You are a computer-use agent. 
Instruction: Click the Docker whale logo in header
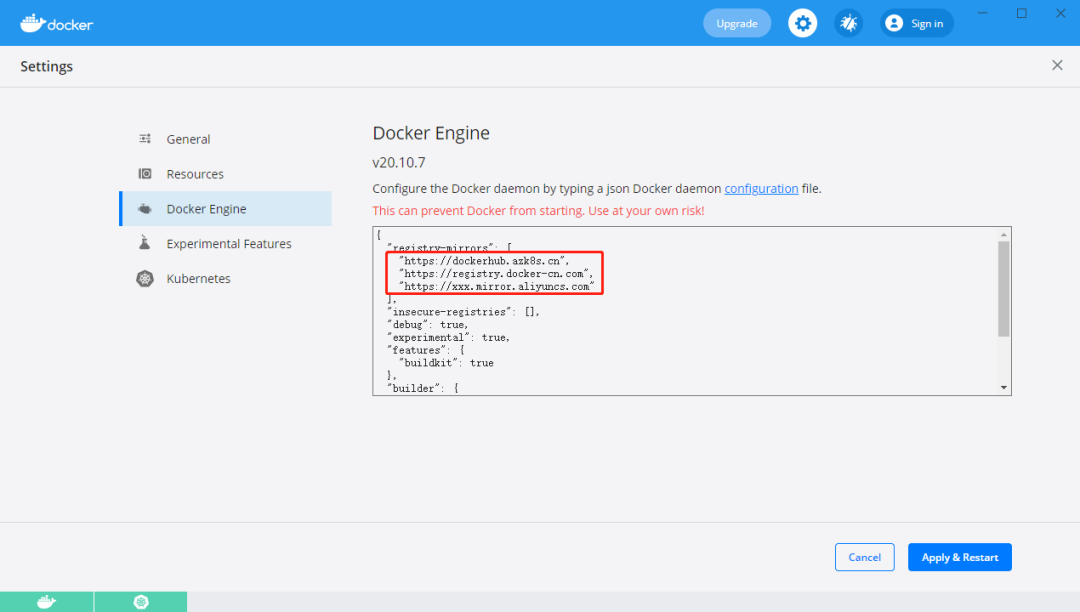(56, 23)
